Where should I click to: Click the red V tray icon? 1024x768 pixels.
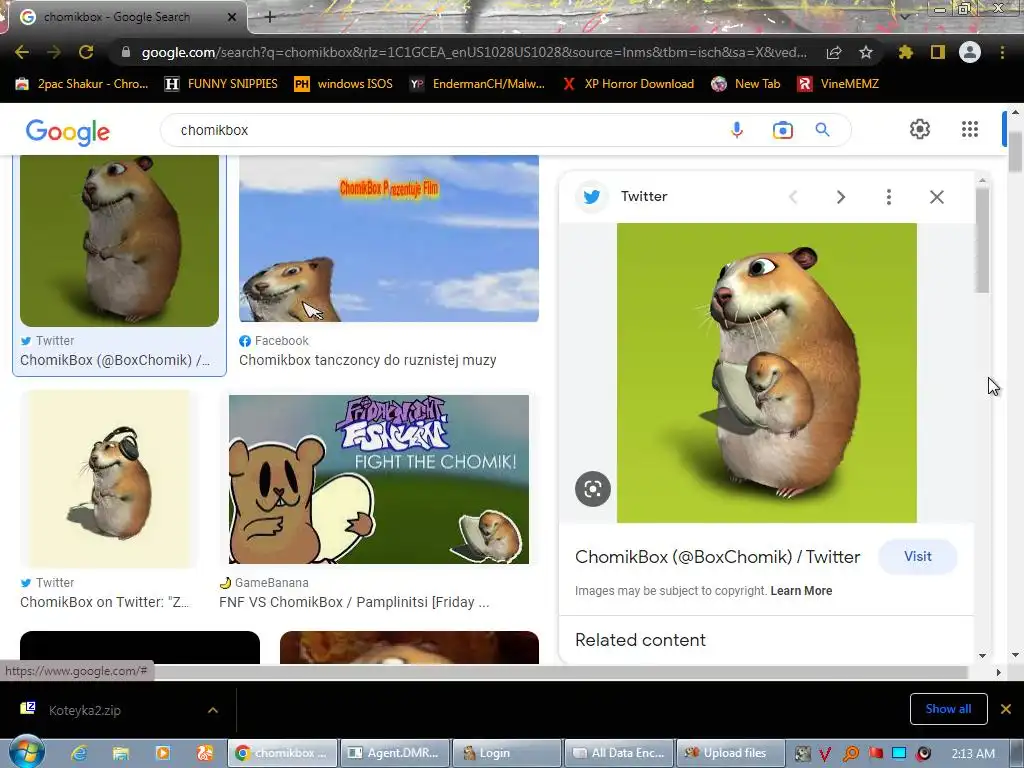825,754
